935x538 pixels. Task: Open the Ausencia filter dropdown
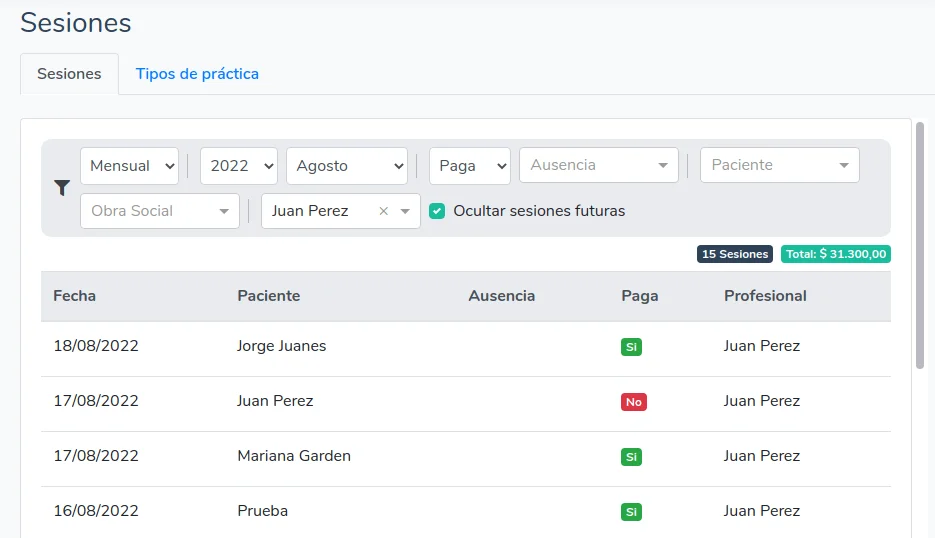coord(598,166)
